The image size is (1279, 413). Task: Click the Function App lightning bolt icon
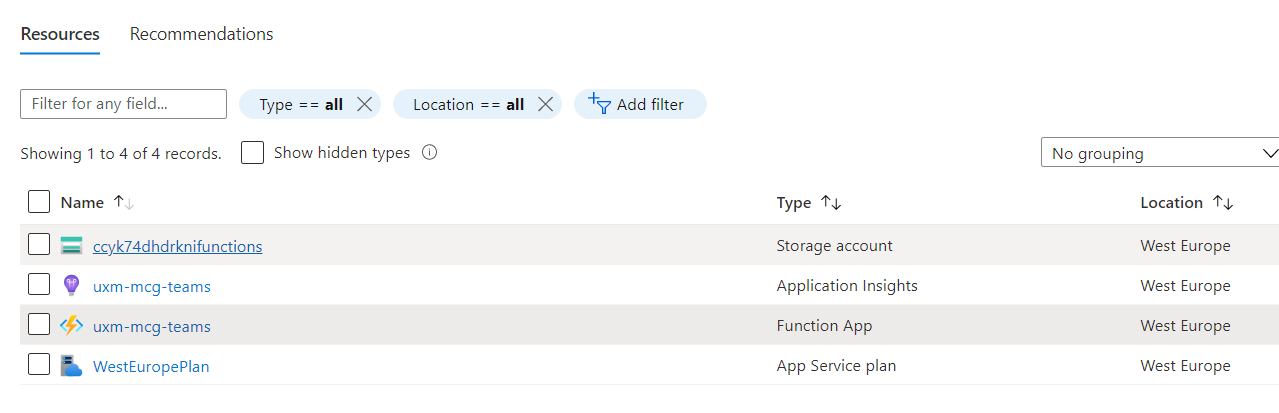tap(71, 326)
